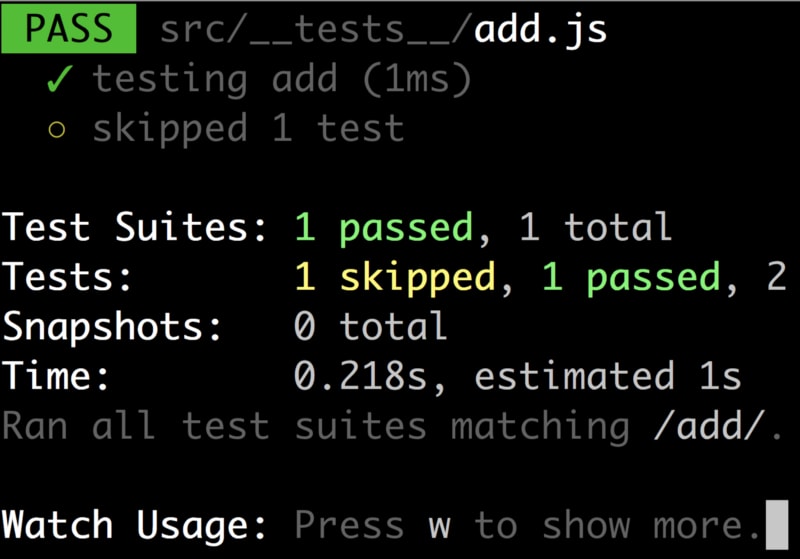The height and width of the screenshot is (559, 800).
Task: Click the src/__tests__/ path text
Action: (314, 30)
